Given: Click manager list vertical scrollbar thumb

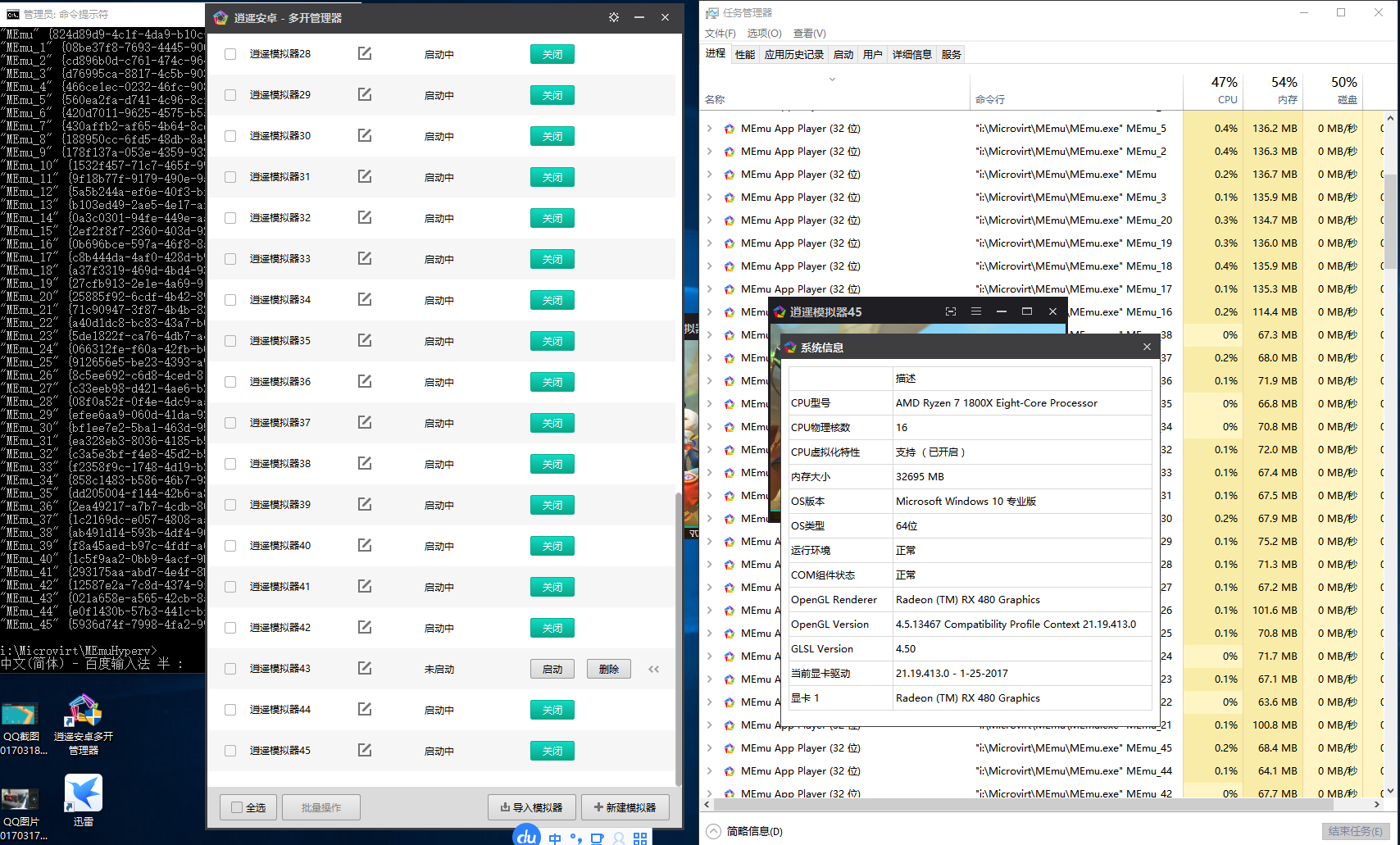Looking at the screenshot, I should click(x=678, y=639).
